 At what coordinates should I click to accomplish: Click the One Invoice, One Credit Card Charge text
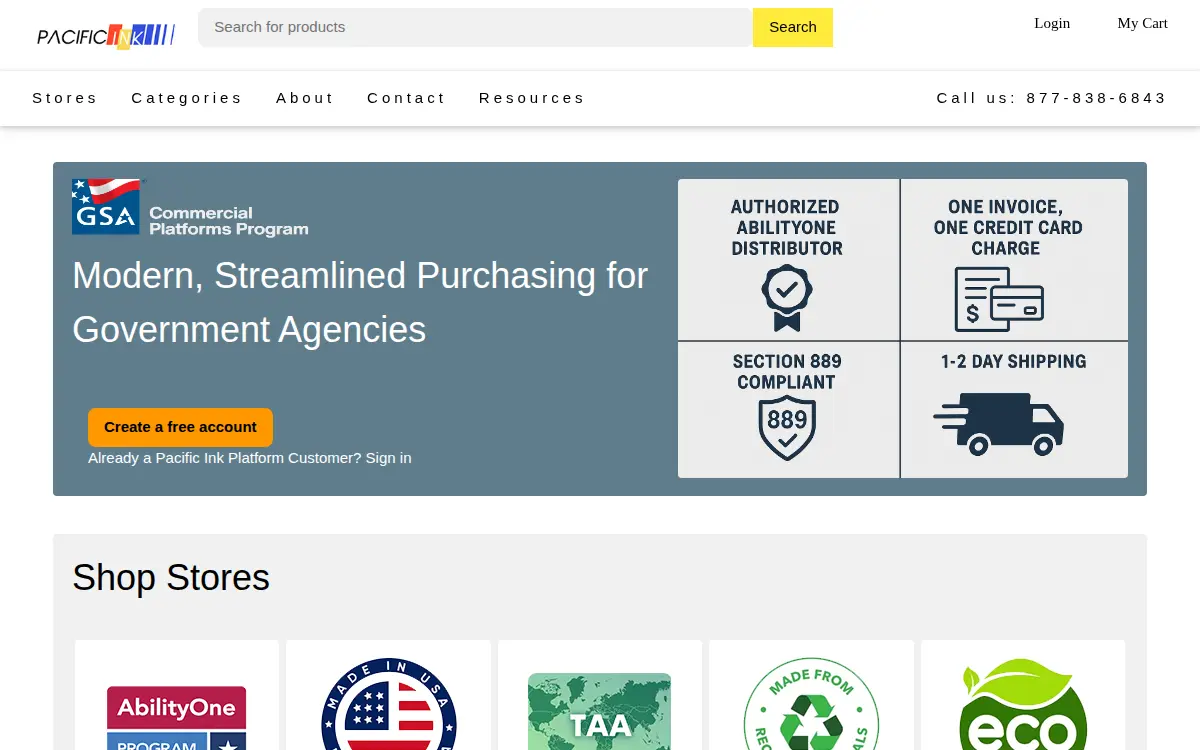point(1008,228)
